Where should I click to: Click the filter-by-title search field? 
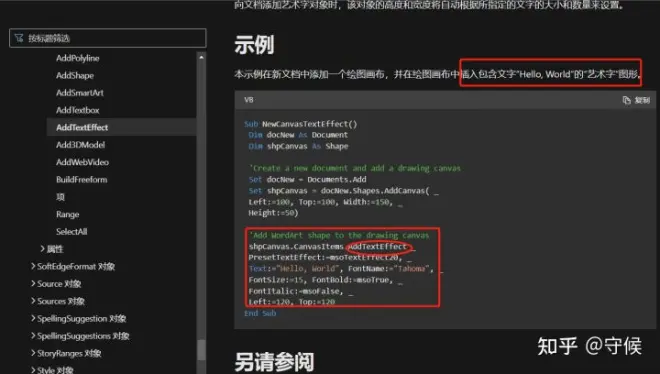(x=107, y=38)
